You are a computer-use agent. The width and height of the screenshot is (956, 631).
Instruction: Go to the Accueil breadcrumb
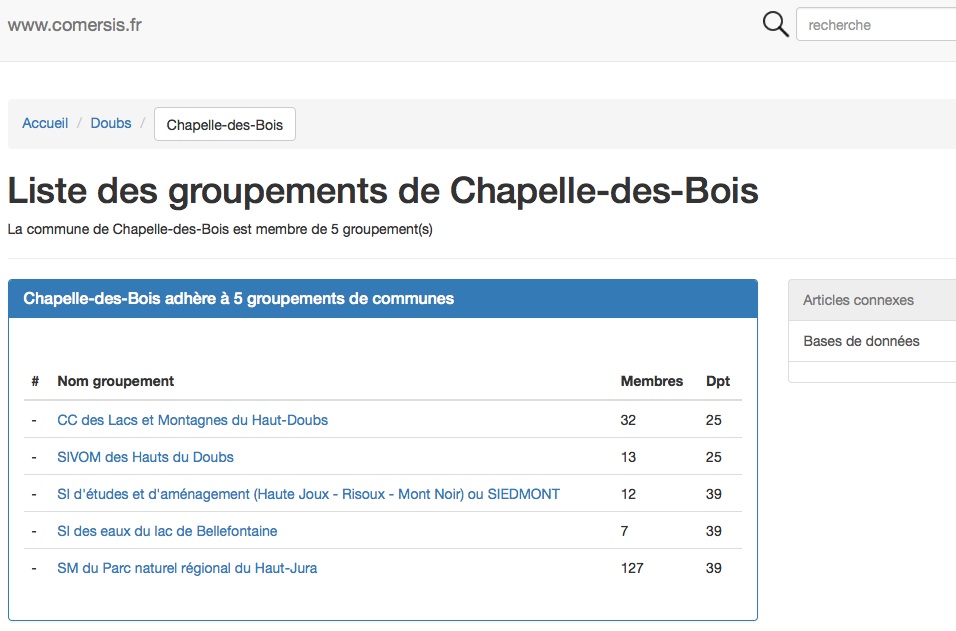click(x=45, y=123)
